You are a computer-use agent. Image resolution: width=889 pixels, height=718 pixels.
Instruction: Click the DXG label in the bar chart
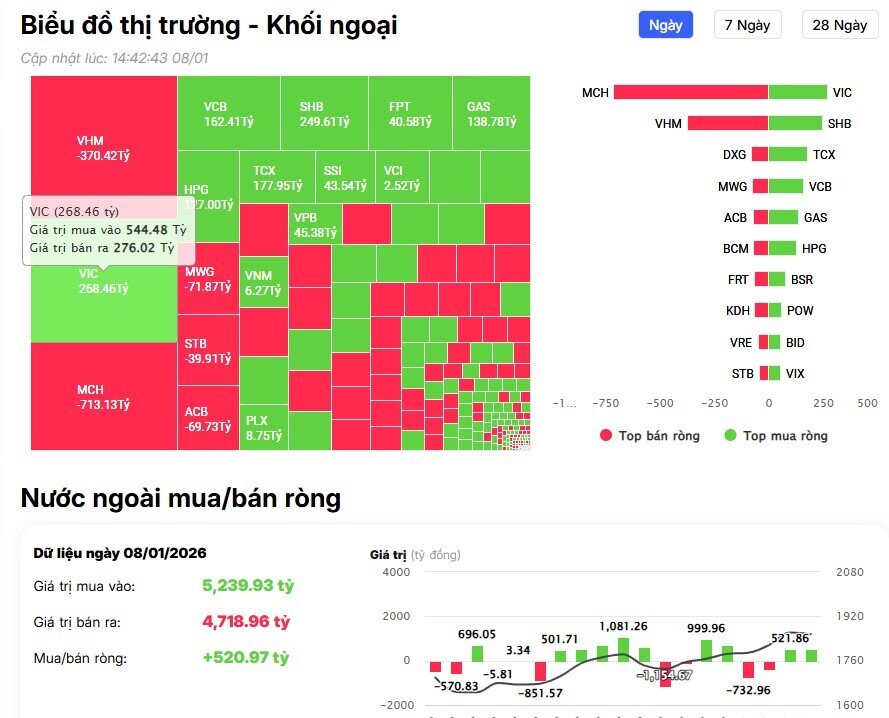tap(734, 154)
